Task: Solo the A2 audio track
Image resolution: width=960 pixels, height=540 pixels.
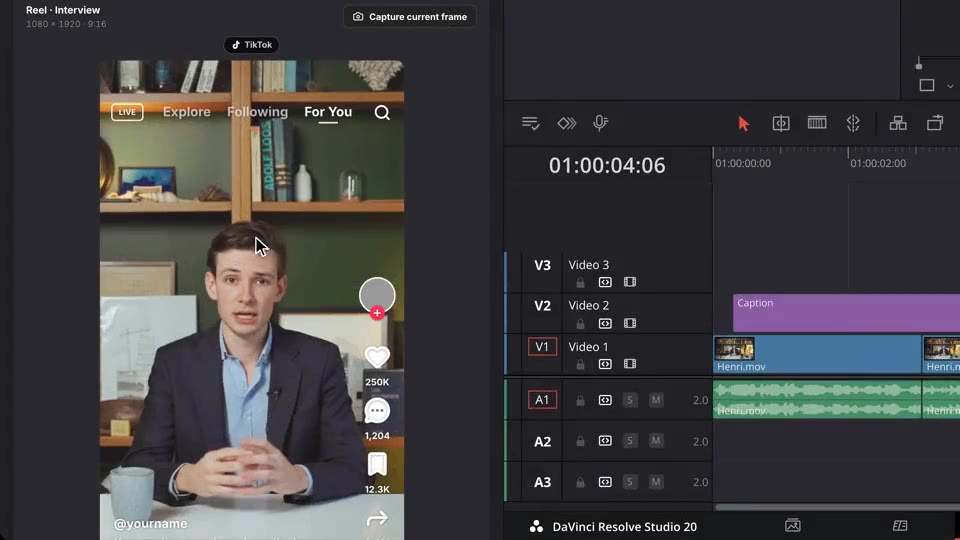Action: point(629,441)
